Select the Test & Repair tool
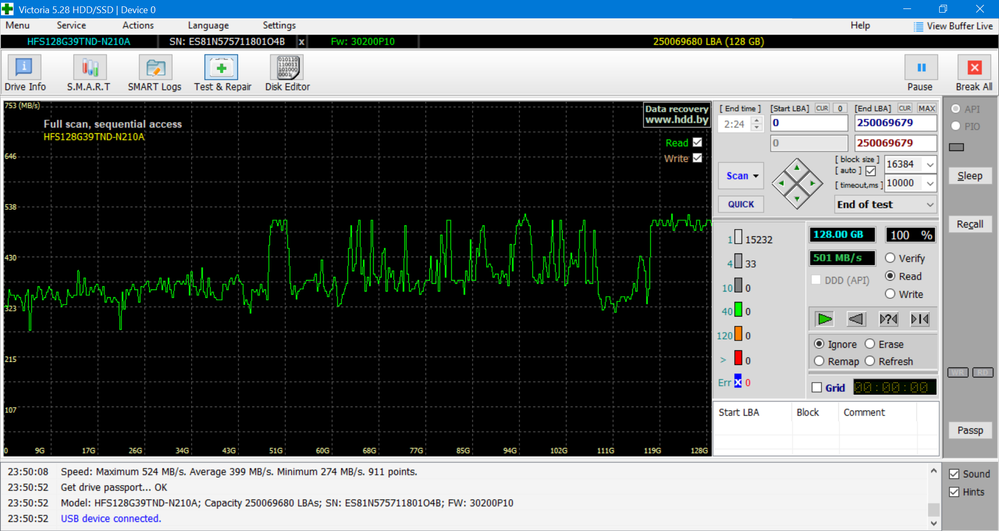Image resolution: width=999 pixels, height=531 pixels. [x=222, y=74]
